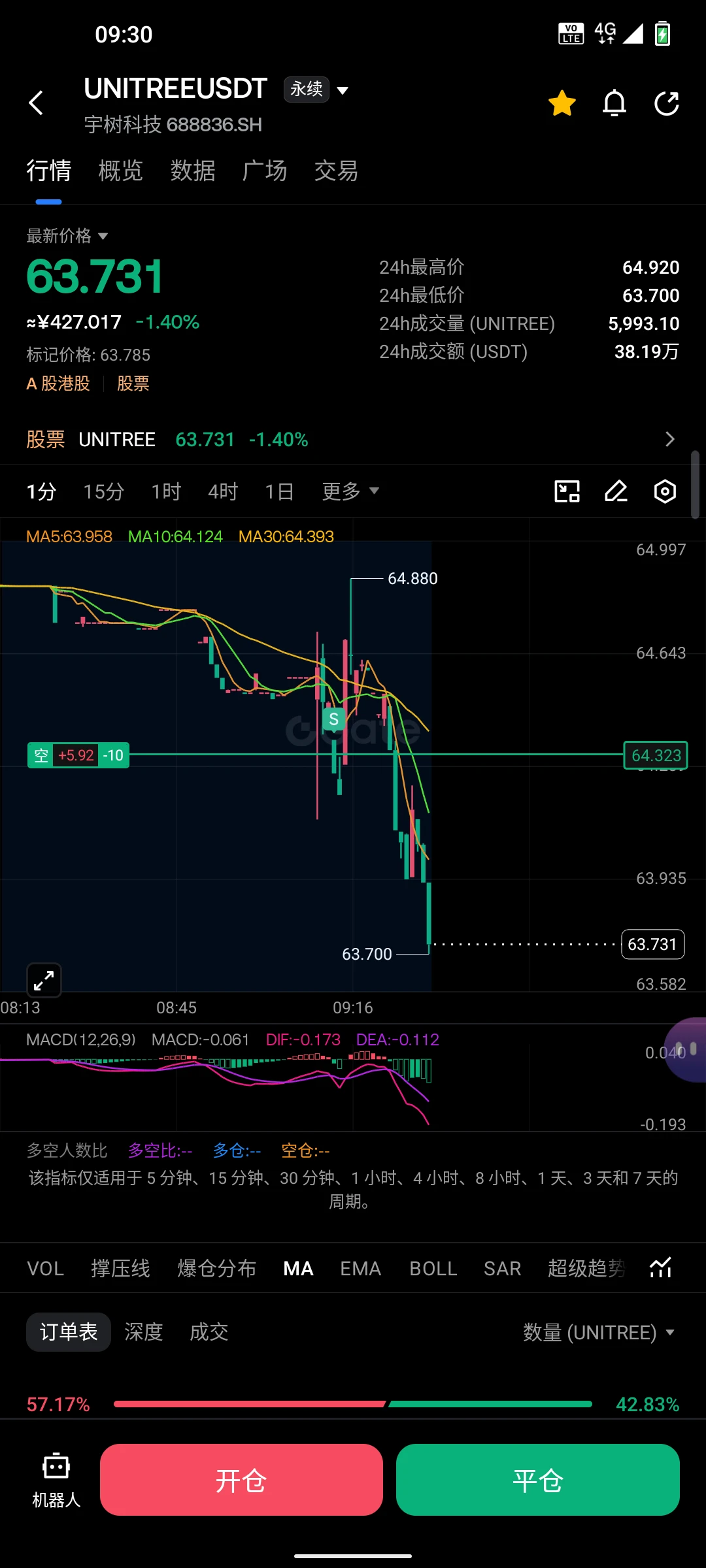Open the 深度 depth view
Screen dimensions: 706x1568
click(144, 1332)
